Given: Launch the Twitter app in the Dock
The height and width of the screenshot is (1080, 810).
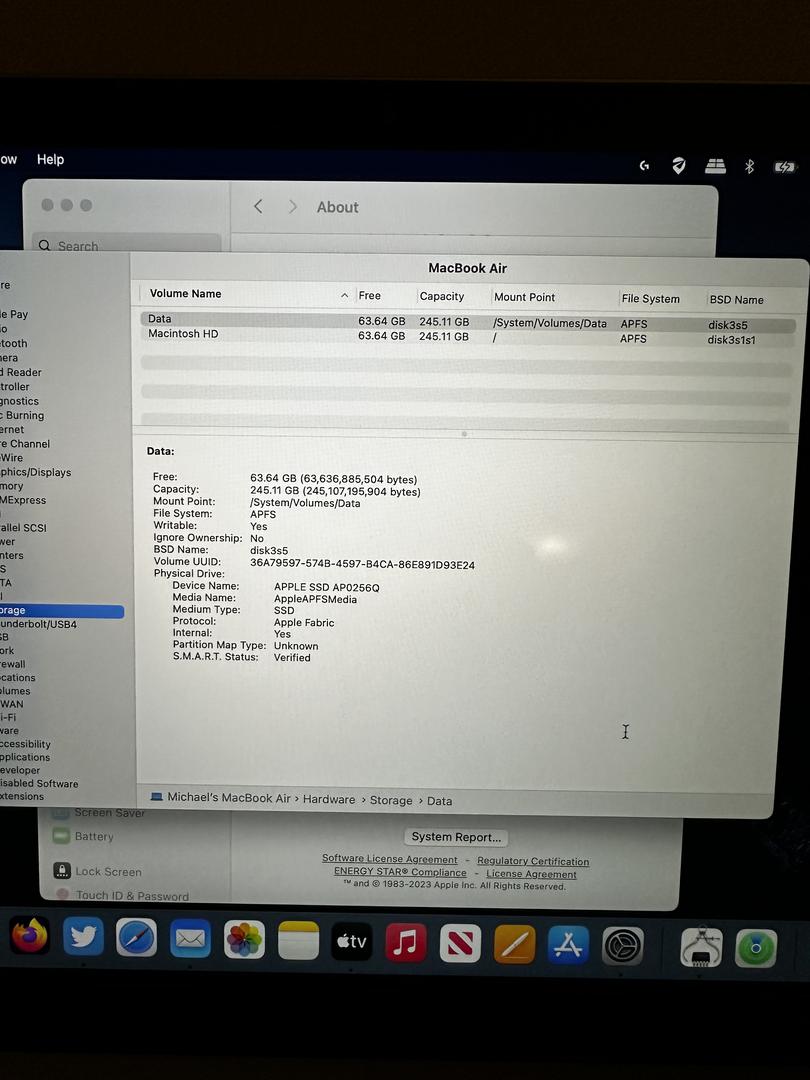Looking at the screenshot, I should click(83, 936).
